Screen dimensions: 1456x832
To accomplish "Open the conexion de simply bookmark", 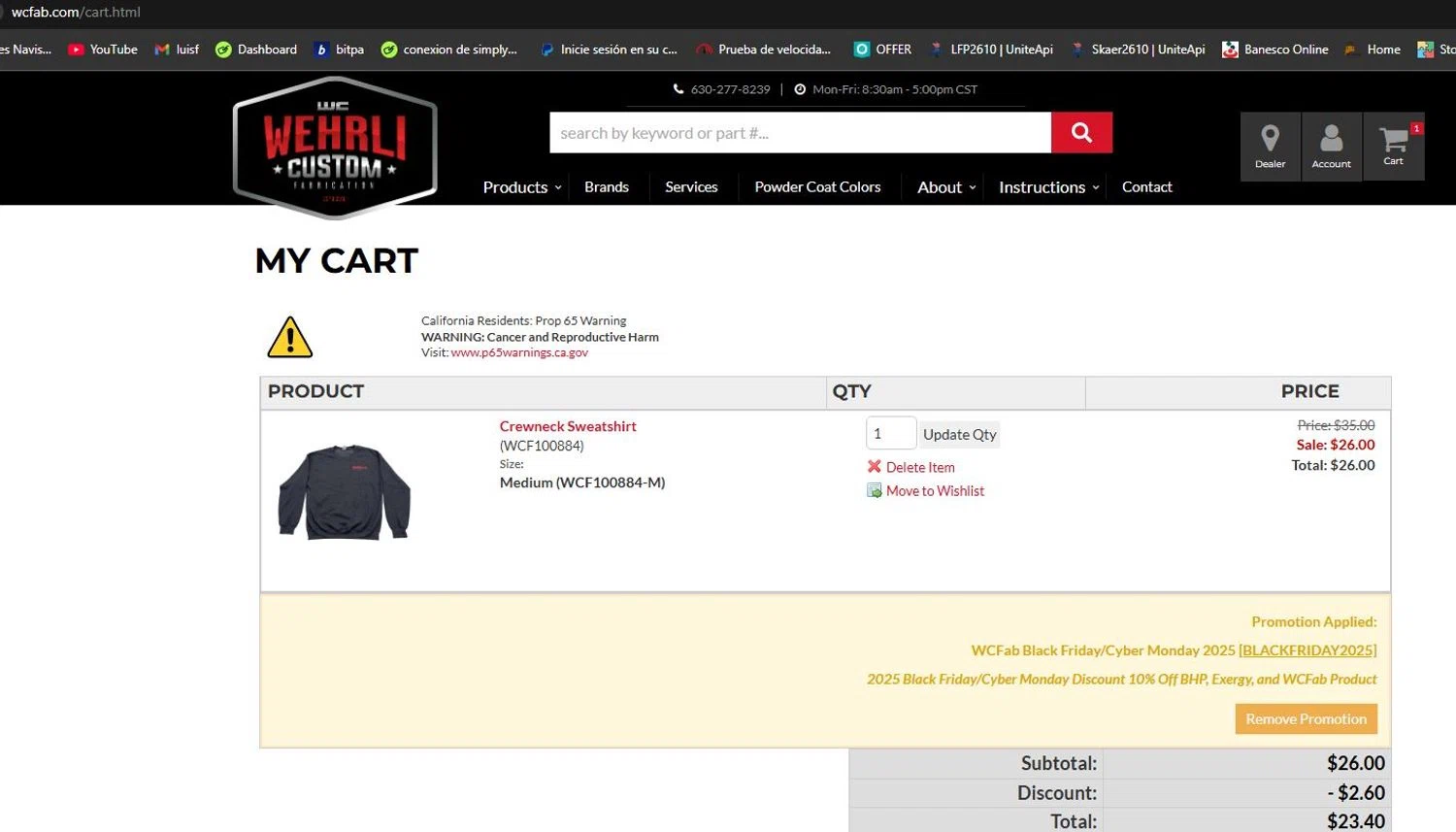I will 449,50.
